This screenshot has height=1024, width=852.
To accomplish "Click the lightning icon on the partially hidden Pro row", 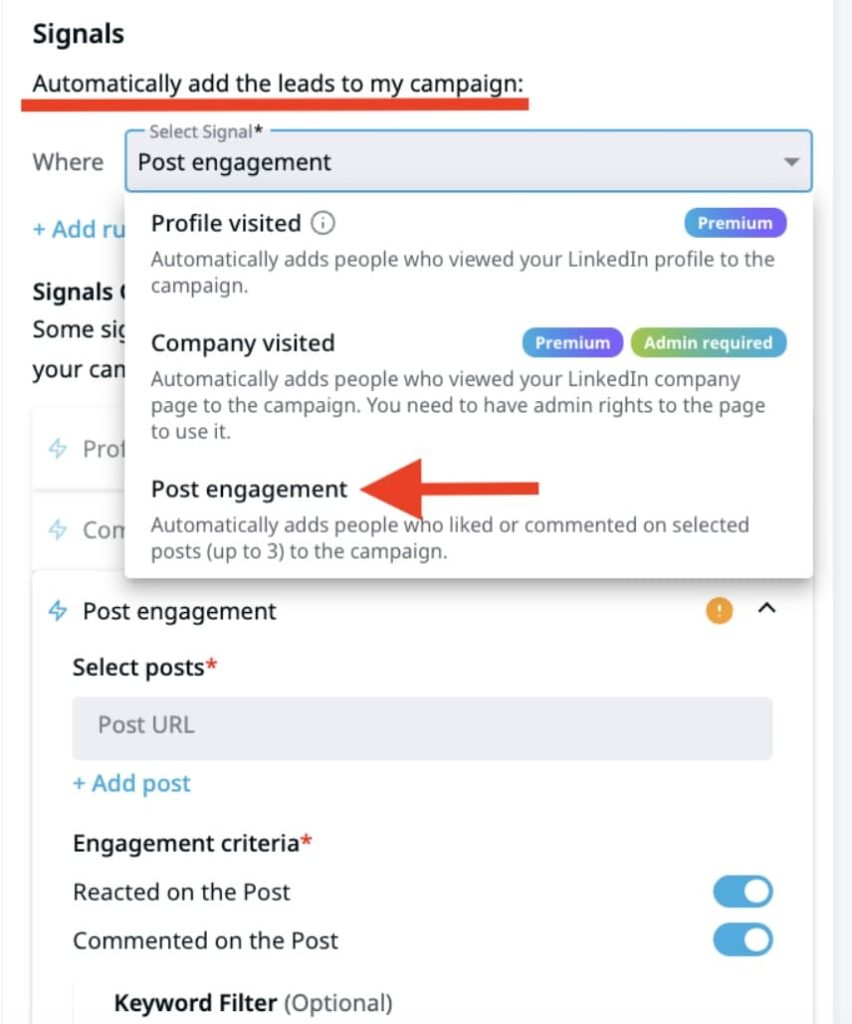I will pos(58,449).
